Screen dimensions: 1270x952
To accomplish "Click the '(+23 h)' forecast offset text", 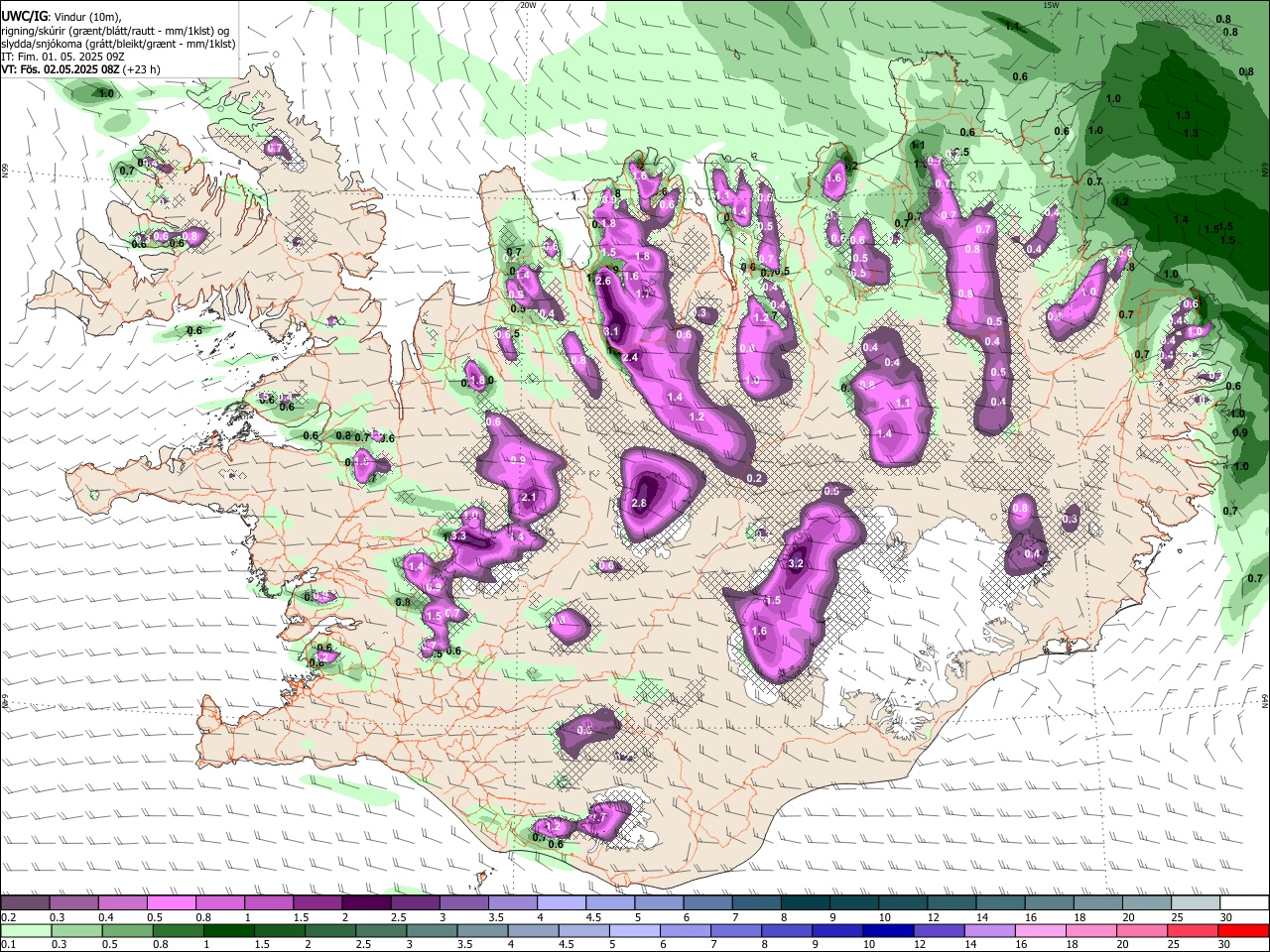I will click(x=142, y=69).
